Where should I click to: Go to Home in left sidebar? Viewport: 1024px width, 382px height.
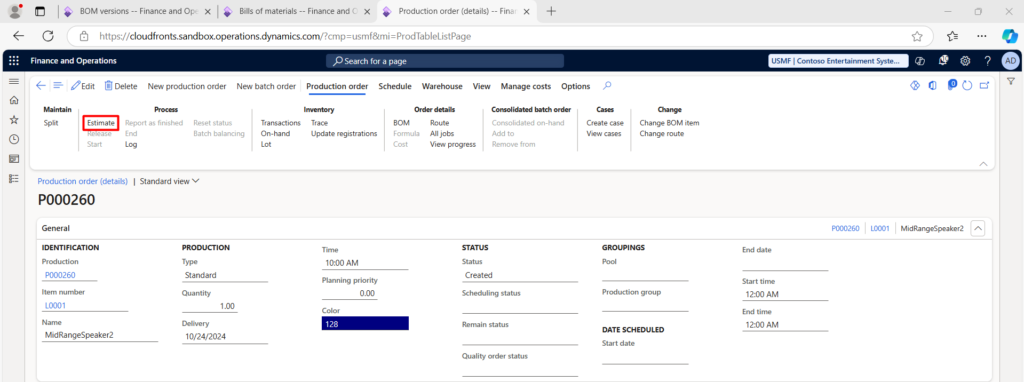(x=14, y=101)
